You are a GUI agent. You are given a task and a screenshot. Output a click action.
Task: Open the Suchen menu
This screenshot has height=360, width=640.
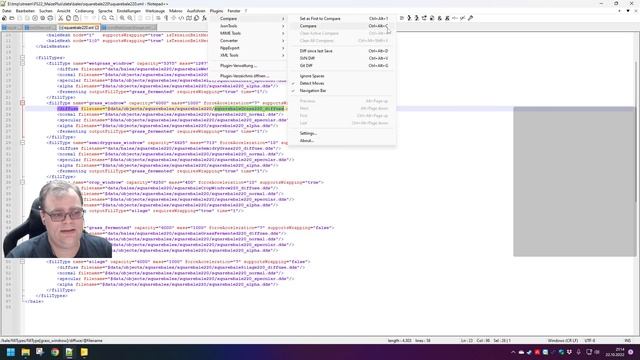click(x=46, y=11)
